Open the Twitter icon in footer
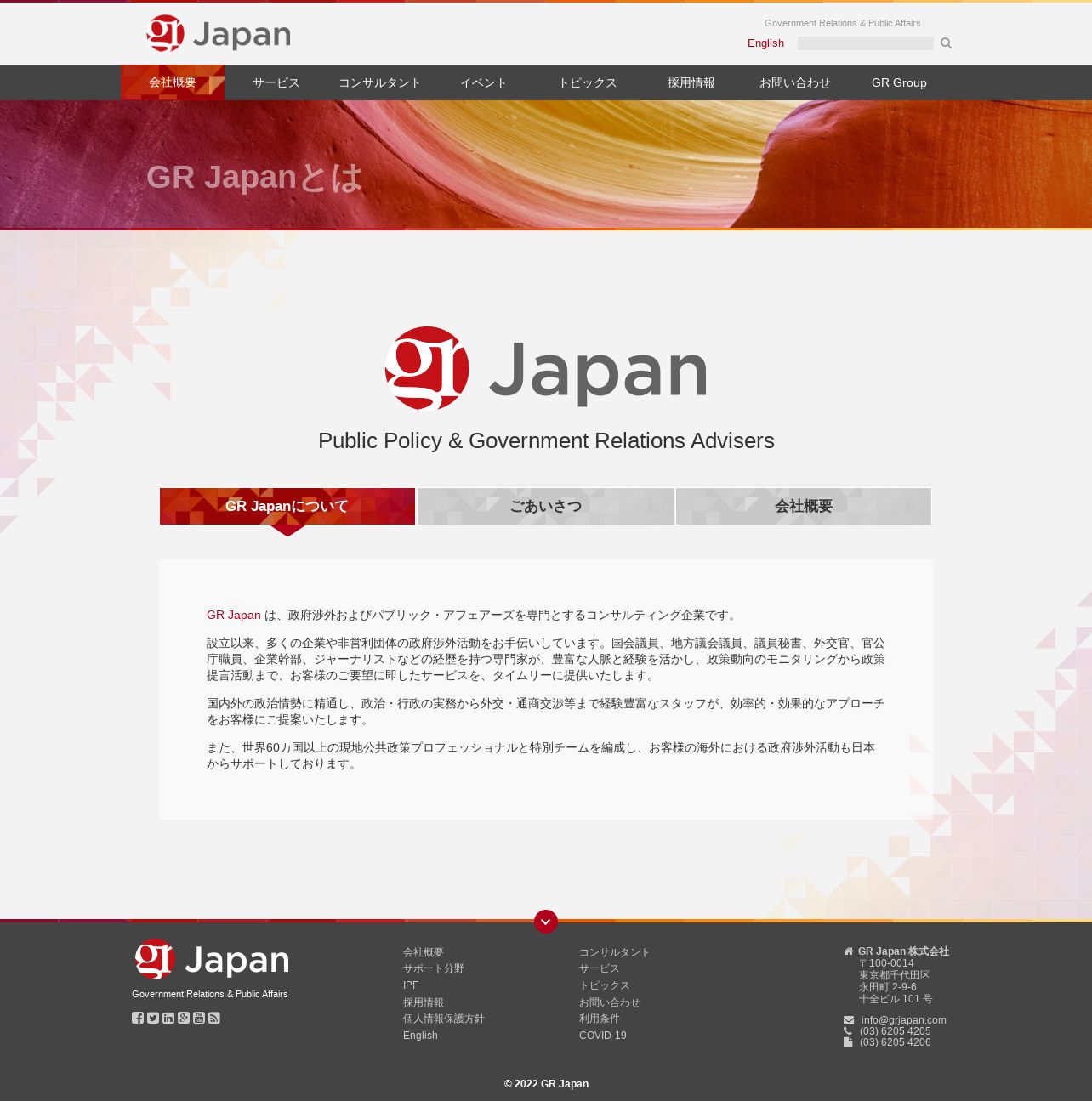This screenshot has height=1101, width=1092. point(153,1018)
